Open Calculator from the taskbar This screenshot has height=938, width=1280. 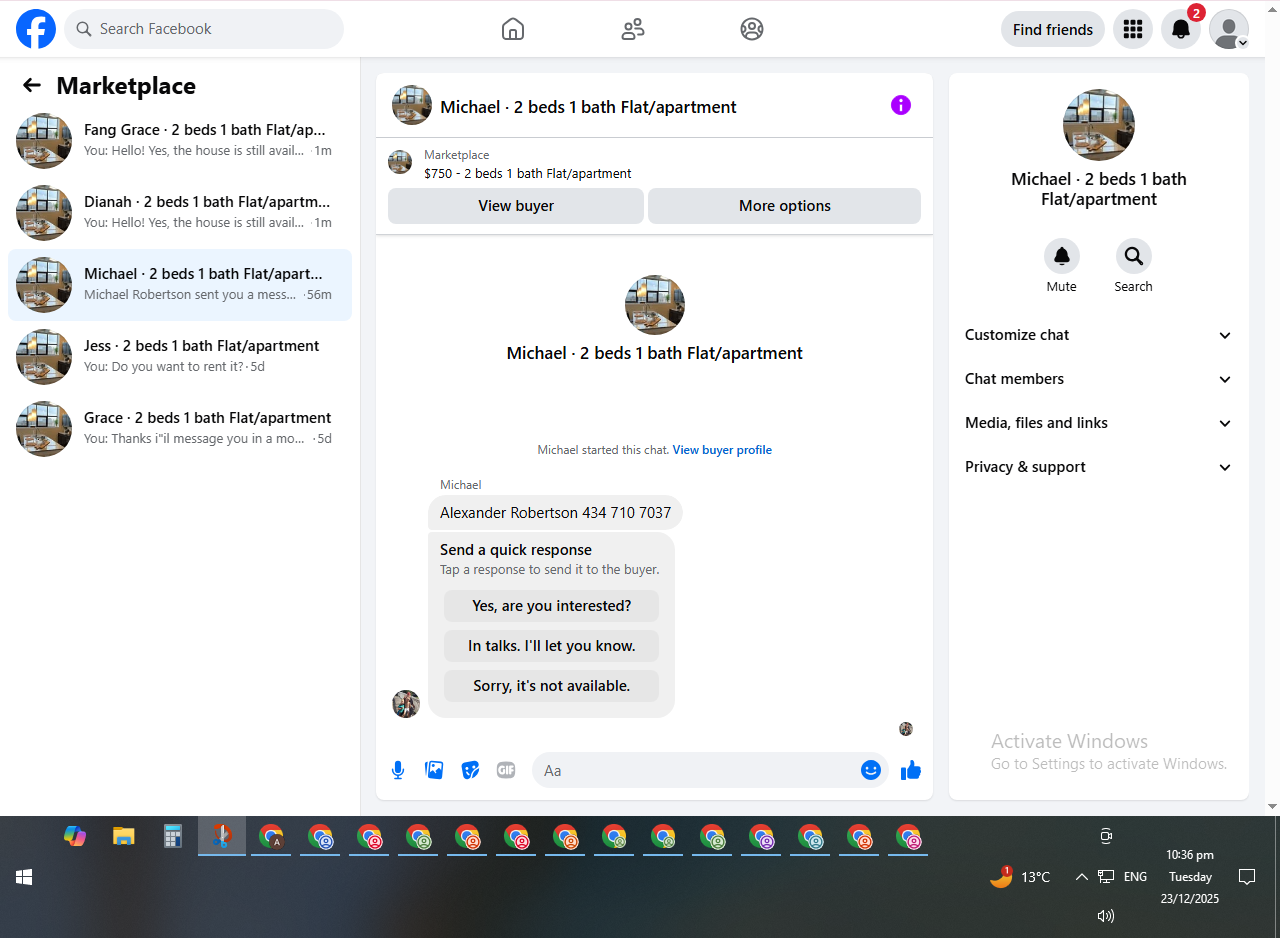(x=173, y=836)
